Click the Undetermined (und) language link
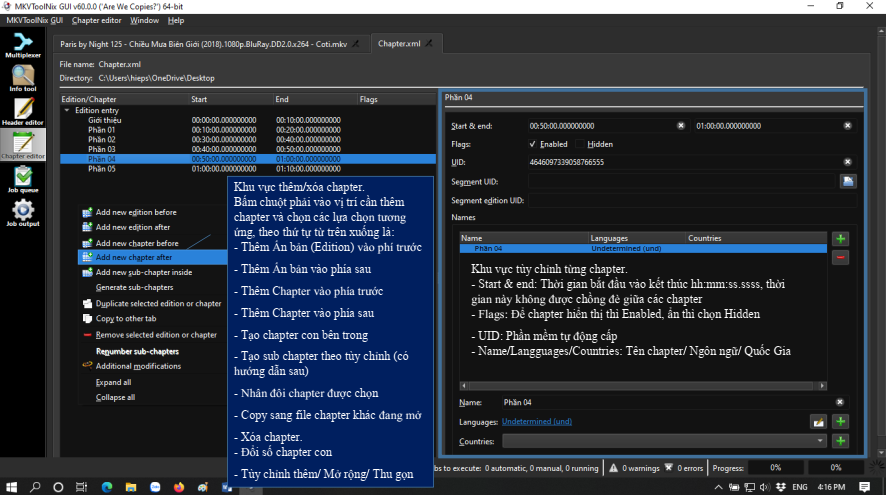This screenshot has width=886, height=495. pyautogui.click(x=537, y=422)
